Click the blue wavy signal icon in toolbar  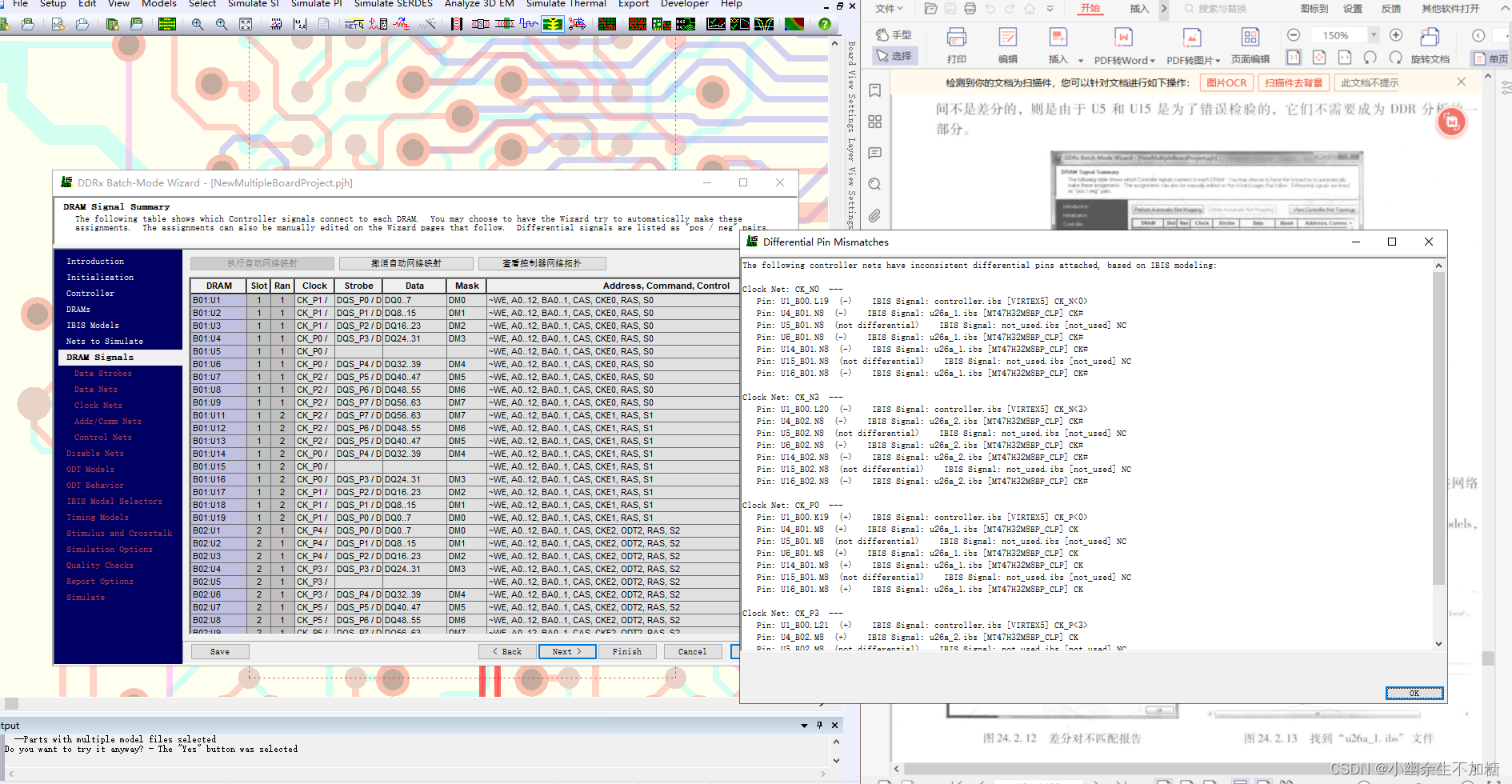point(529,24)
